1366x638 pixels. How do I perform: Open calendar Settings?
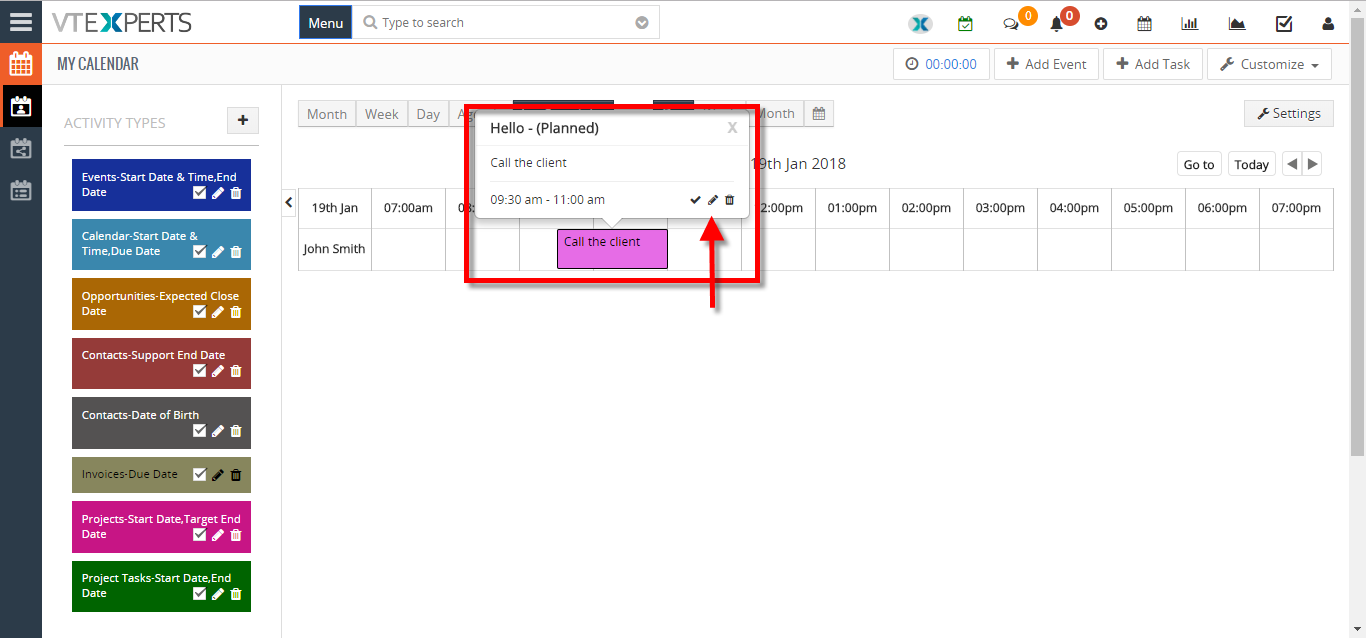[1288, 114]
